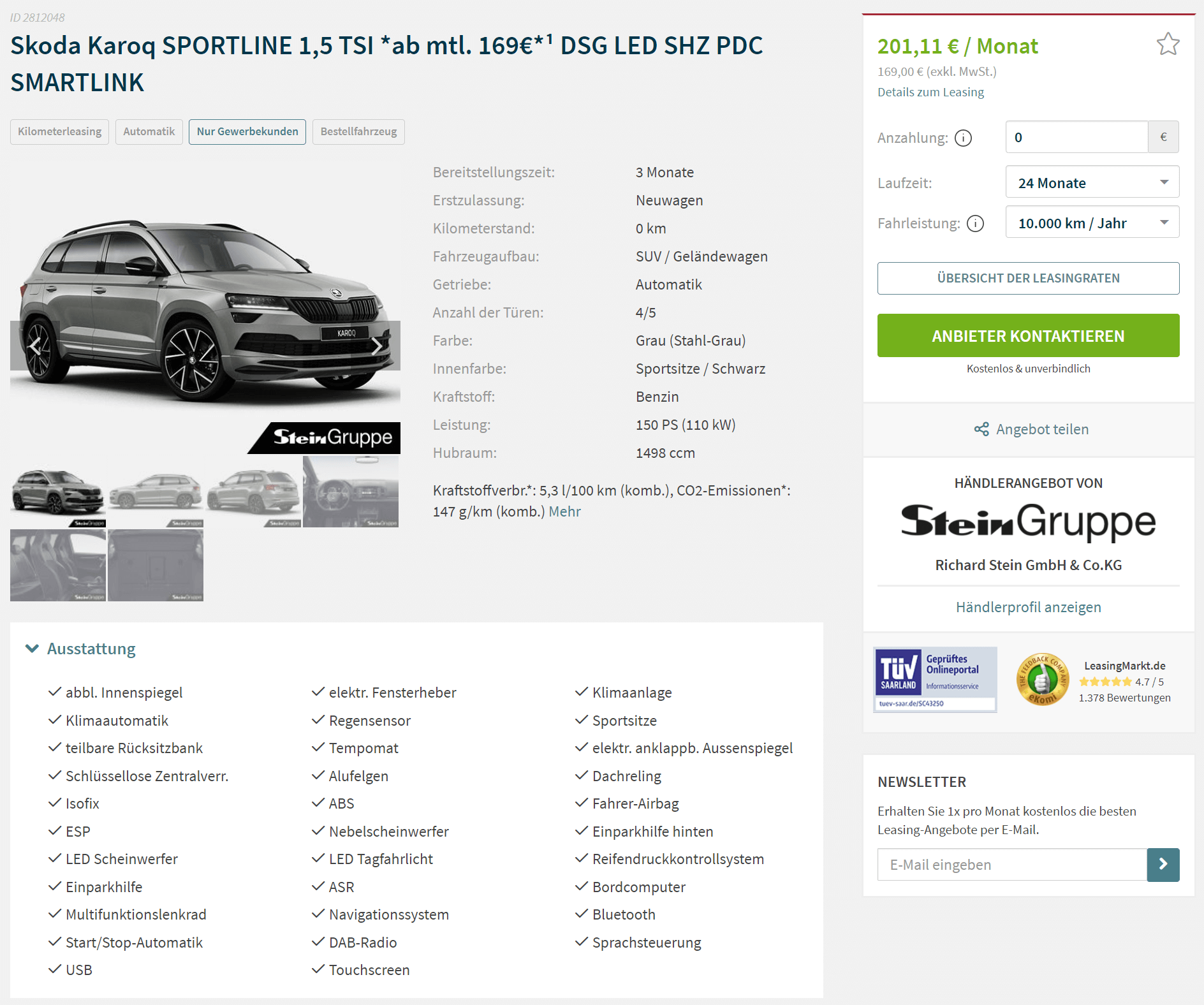Toggle the Nur Gewerbekunden tag

[x=247, y=131]
